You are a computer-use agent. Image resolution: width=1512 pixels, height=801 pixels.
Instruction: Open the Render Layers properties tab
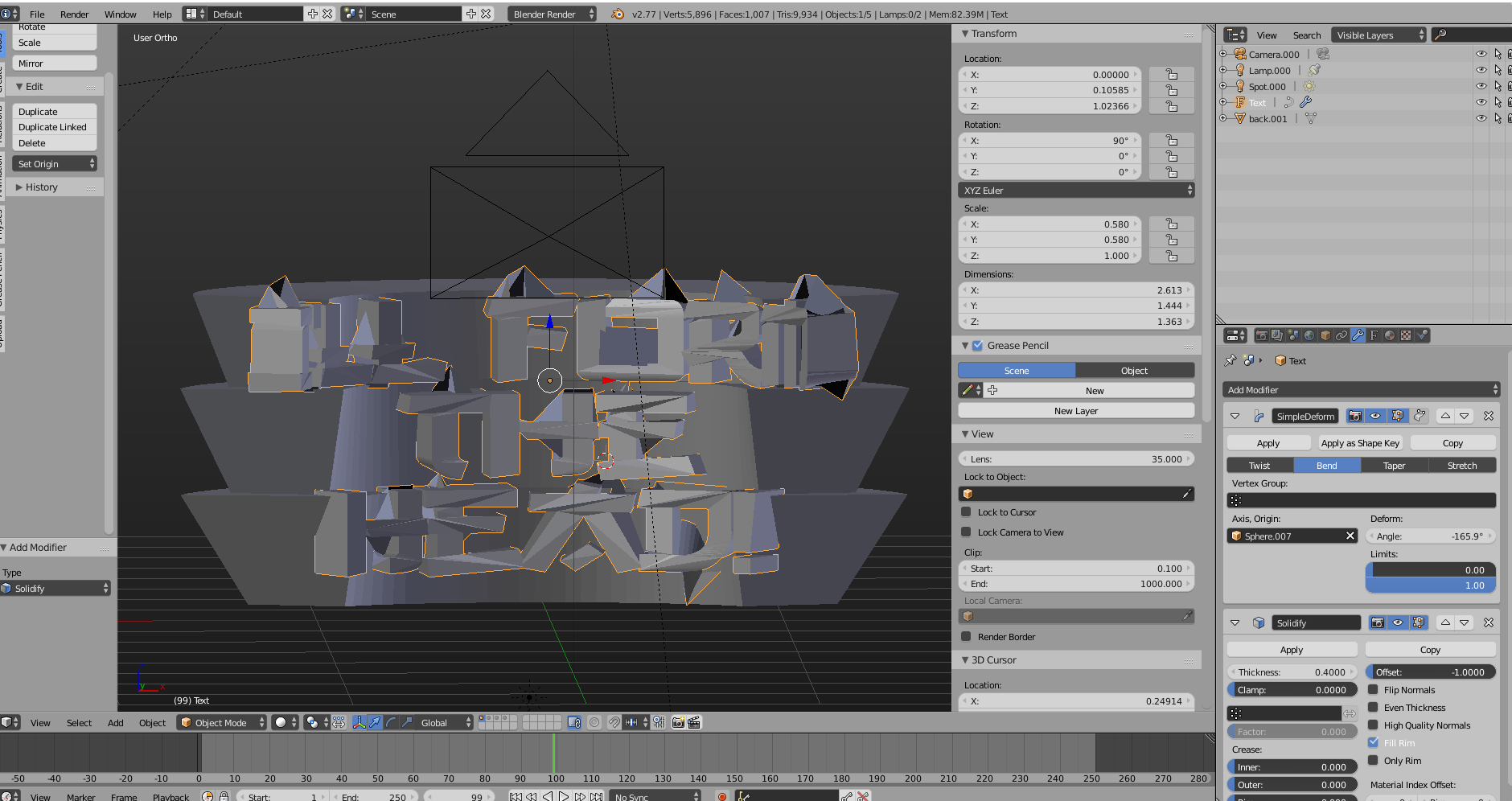(x=1277, y=335)
